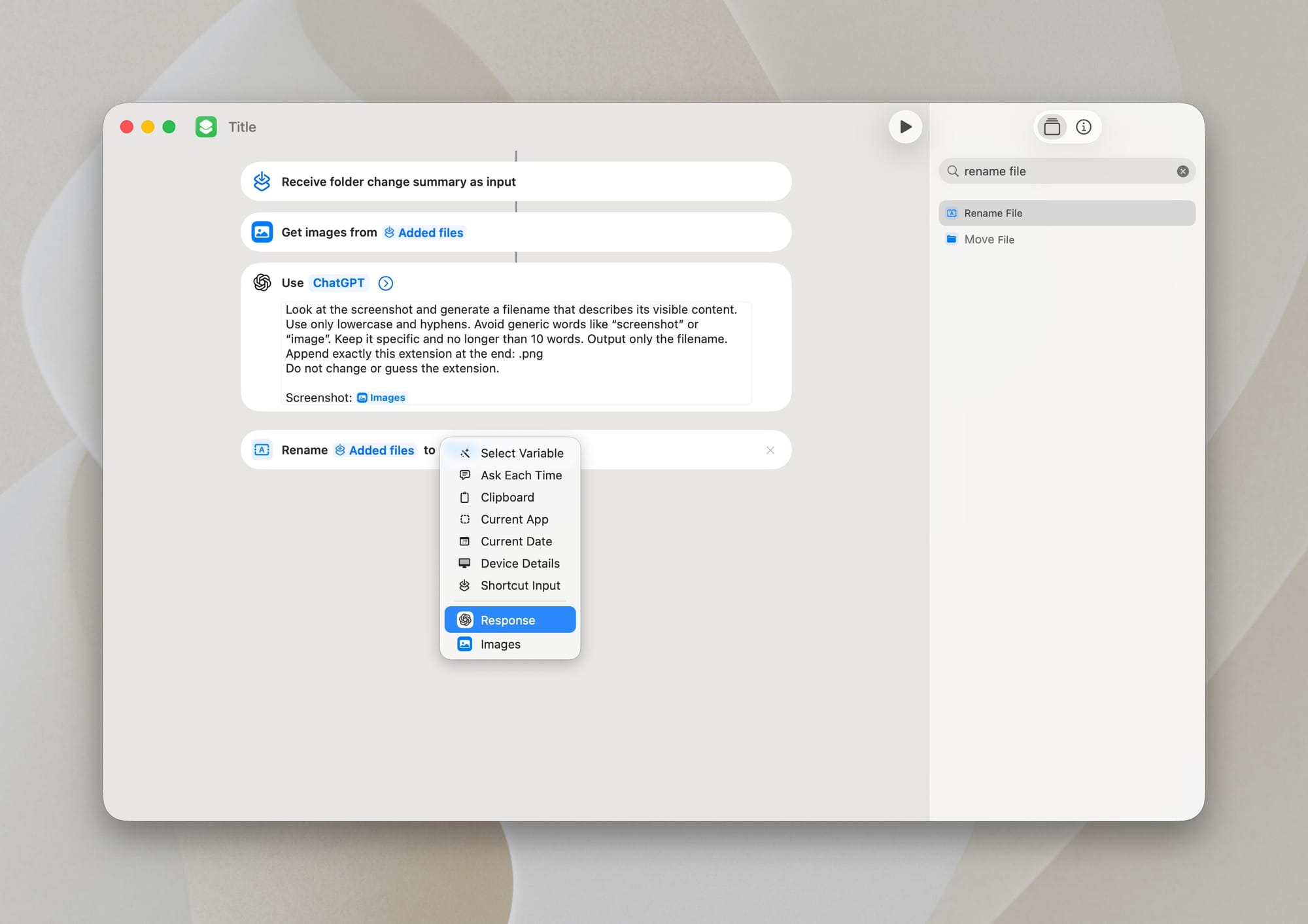Click the Get Images action's photo icon
Viewport: 1308px width, 924px height.
tap(262, 231)
